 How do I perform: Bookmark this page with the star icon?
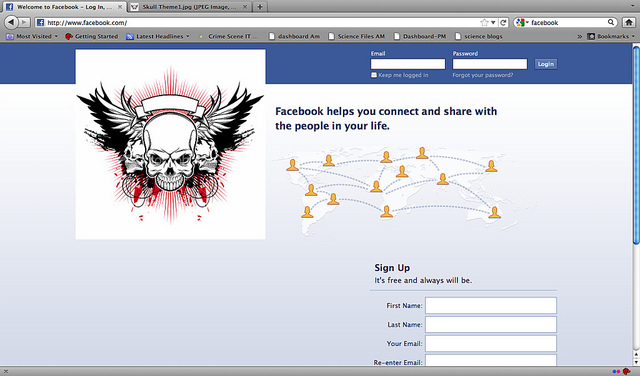coord(484,22)
